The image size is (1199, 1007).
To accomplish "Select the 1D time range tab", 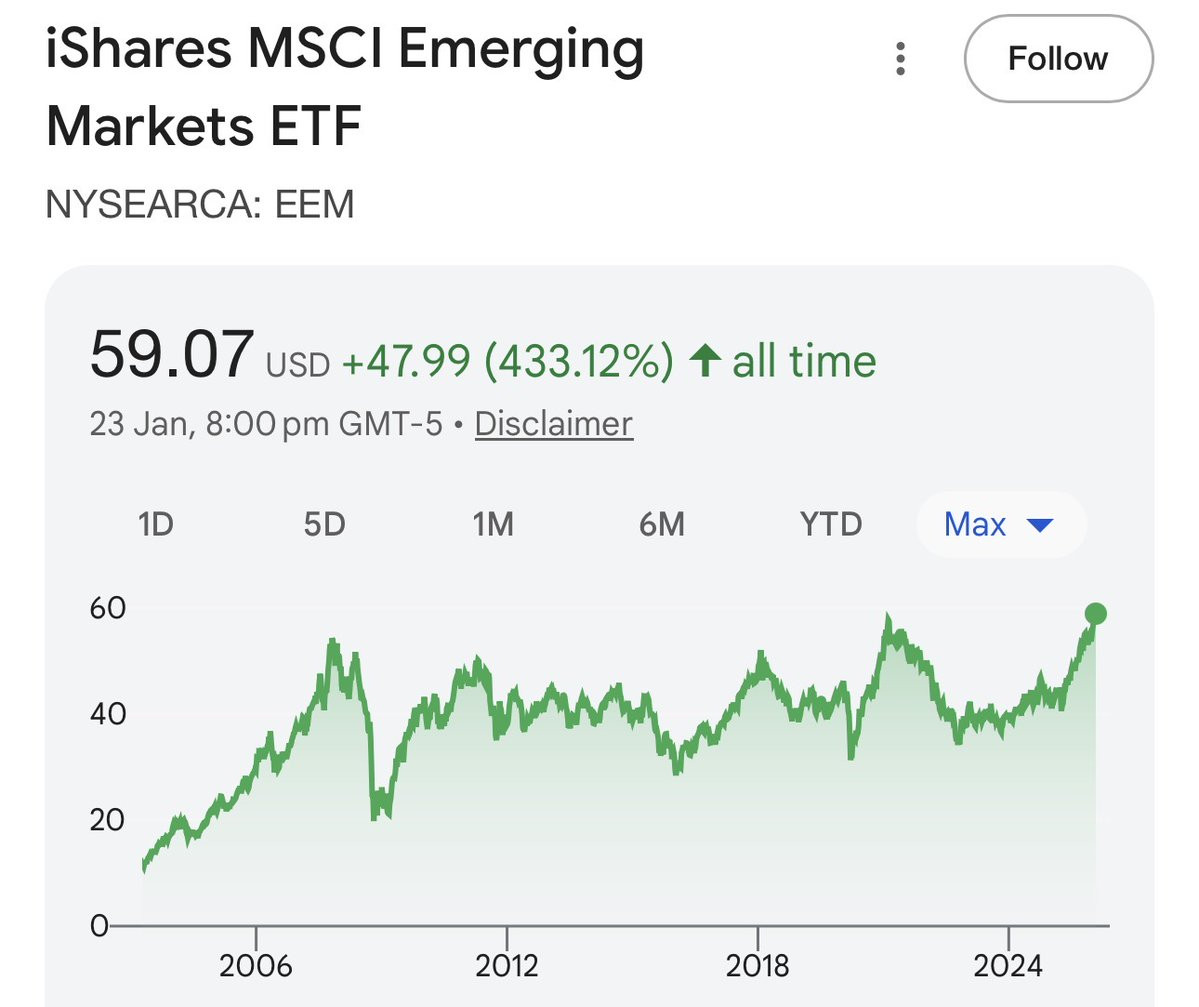I will [x=156, y=525].
